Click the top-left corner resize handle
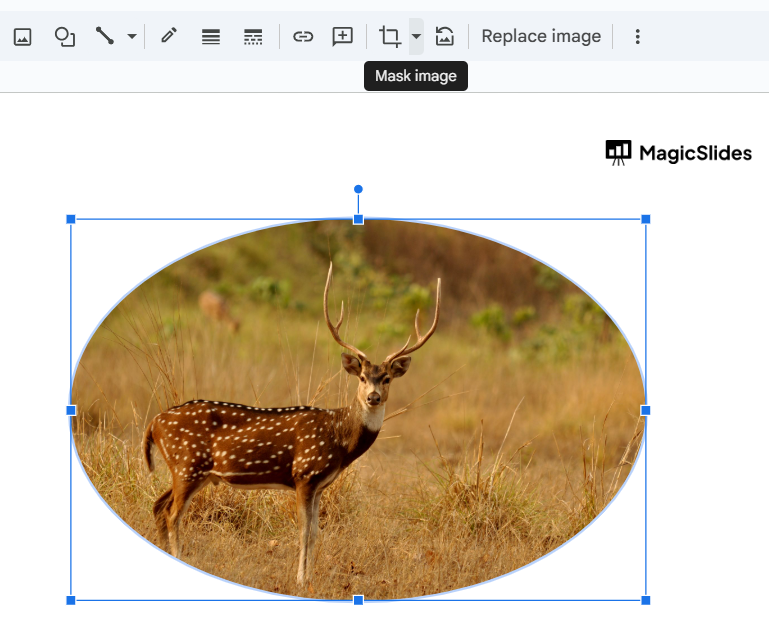 (x=71, y=219)
